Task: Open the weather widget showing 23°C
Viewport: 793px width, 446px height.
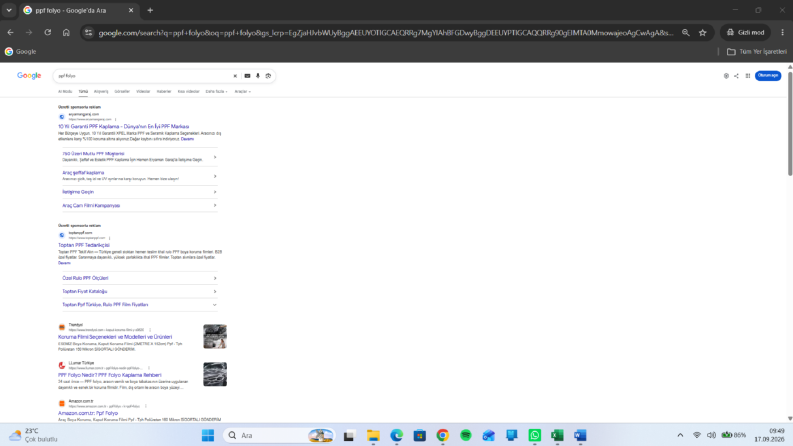Action: point(33,435)
